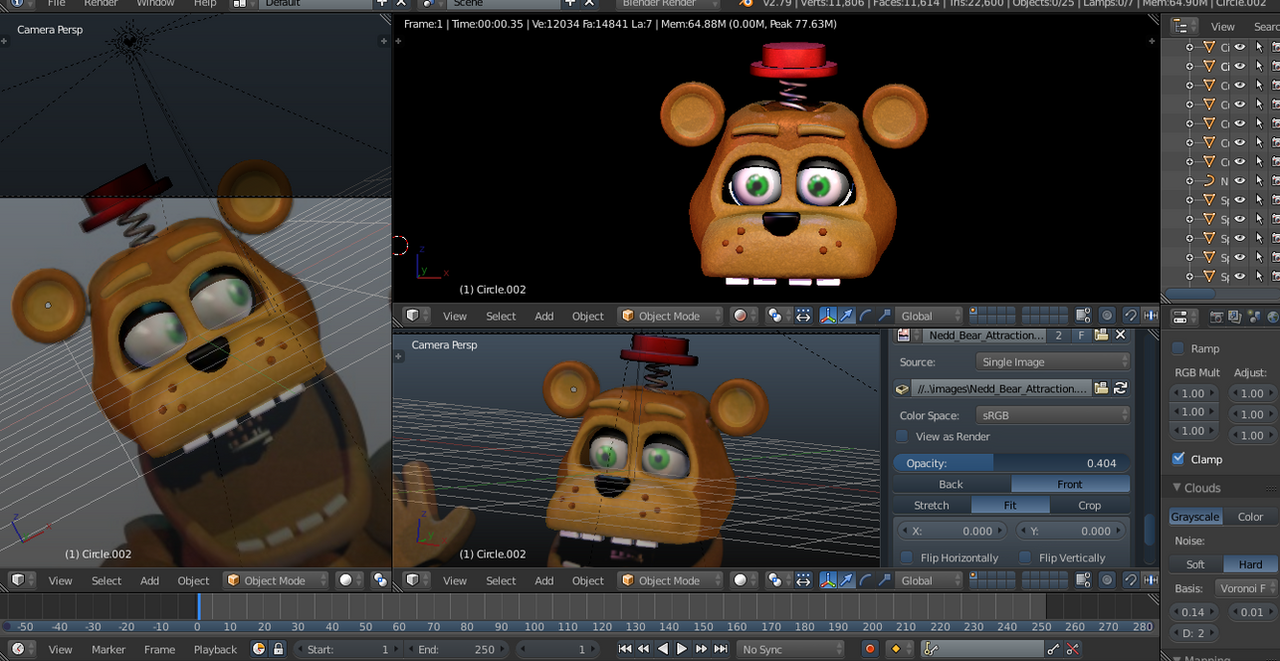Enable the Ramp checkbox
The height and width of the screenshot is (661, 1280).
coord(1178,349)
